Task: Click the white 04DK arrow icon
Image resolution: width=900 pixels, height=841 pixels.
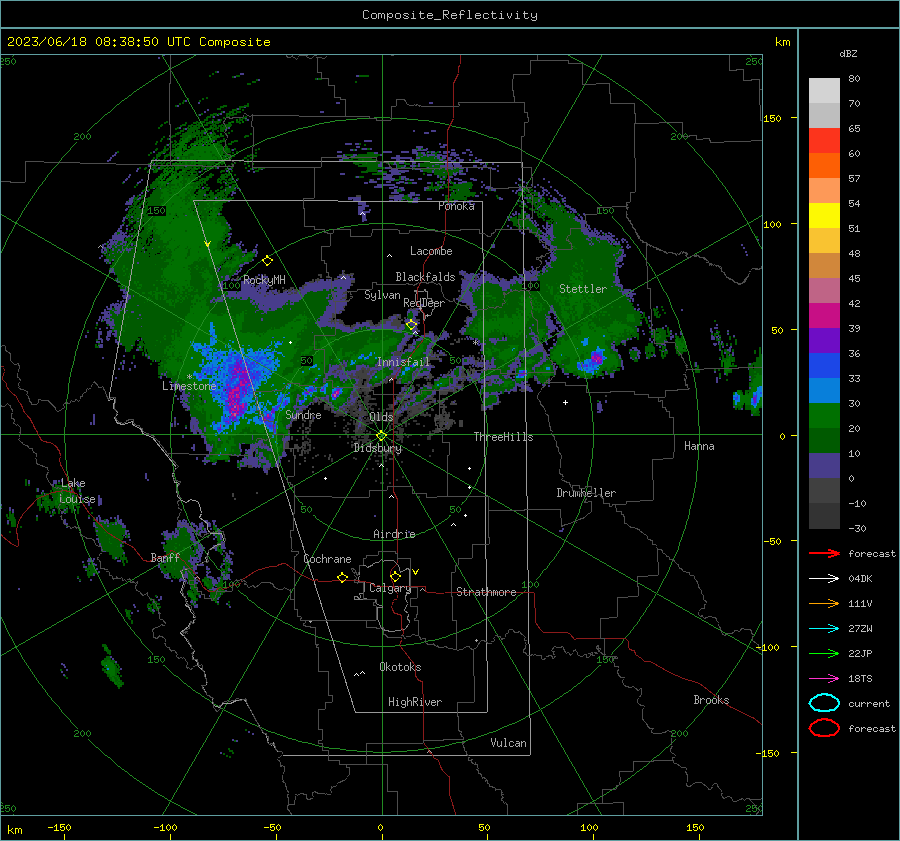Action: coord(824,578)
